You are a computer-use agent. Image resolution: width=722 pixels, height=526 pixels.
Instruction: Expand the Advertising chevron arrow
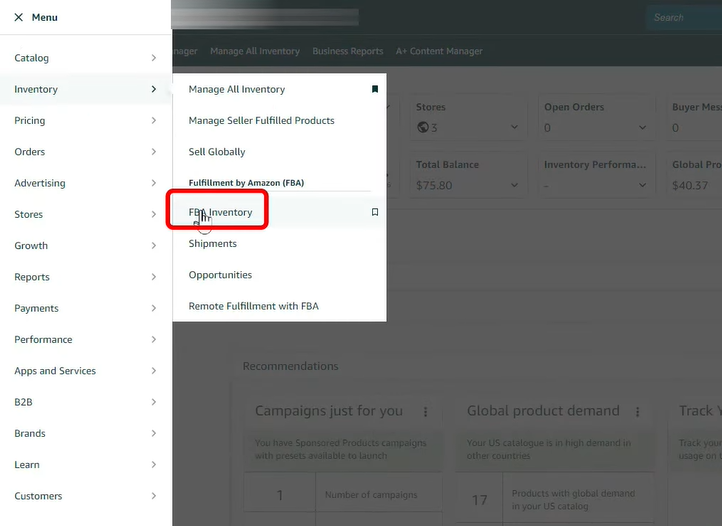154,183
